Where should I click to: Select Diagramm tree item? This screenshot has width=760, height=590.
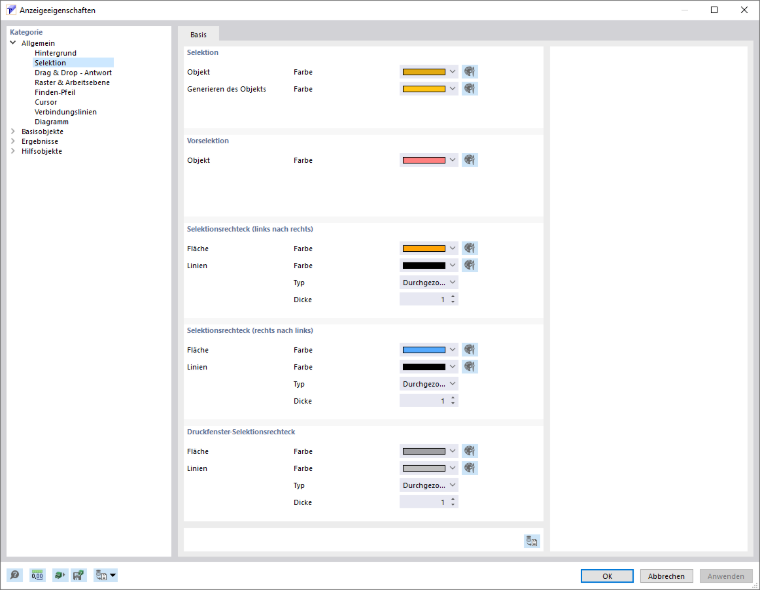[x=51, y=122]
